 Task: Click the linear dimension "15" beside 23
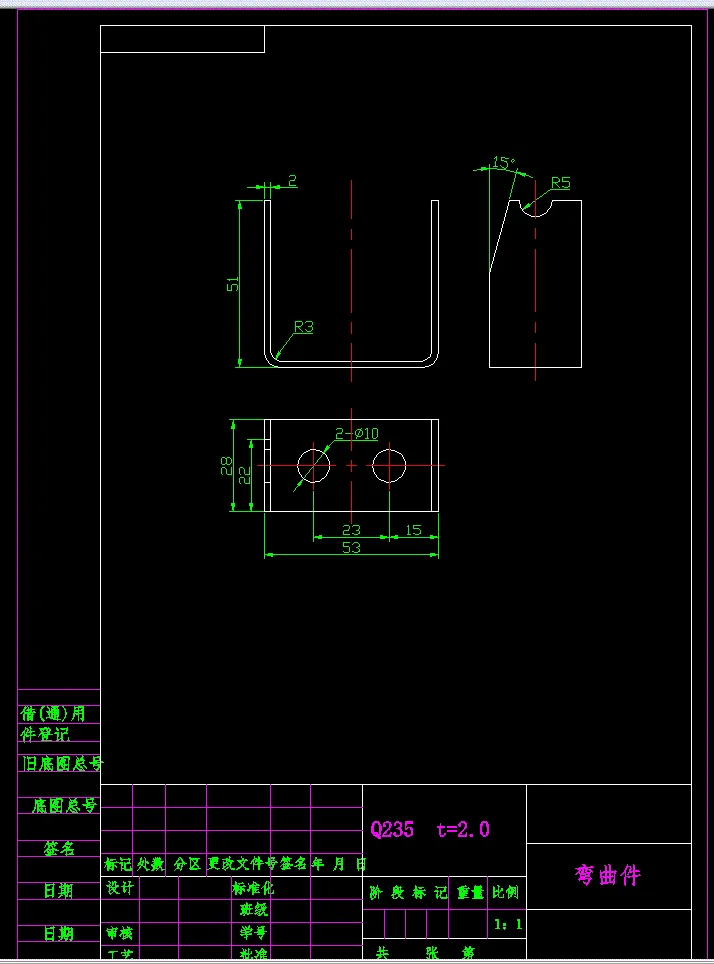tap(413, 529)
